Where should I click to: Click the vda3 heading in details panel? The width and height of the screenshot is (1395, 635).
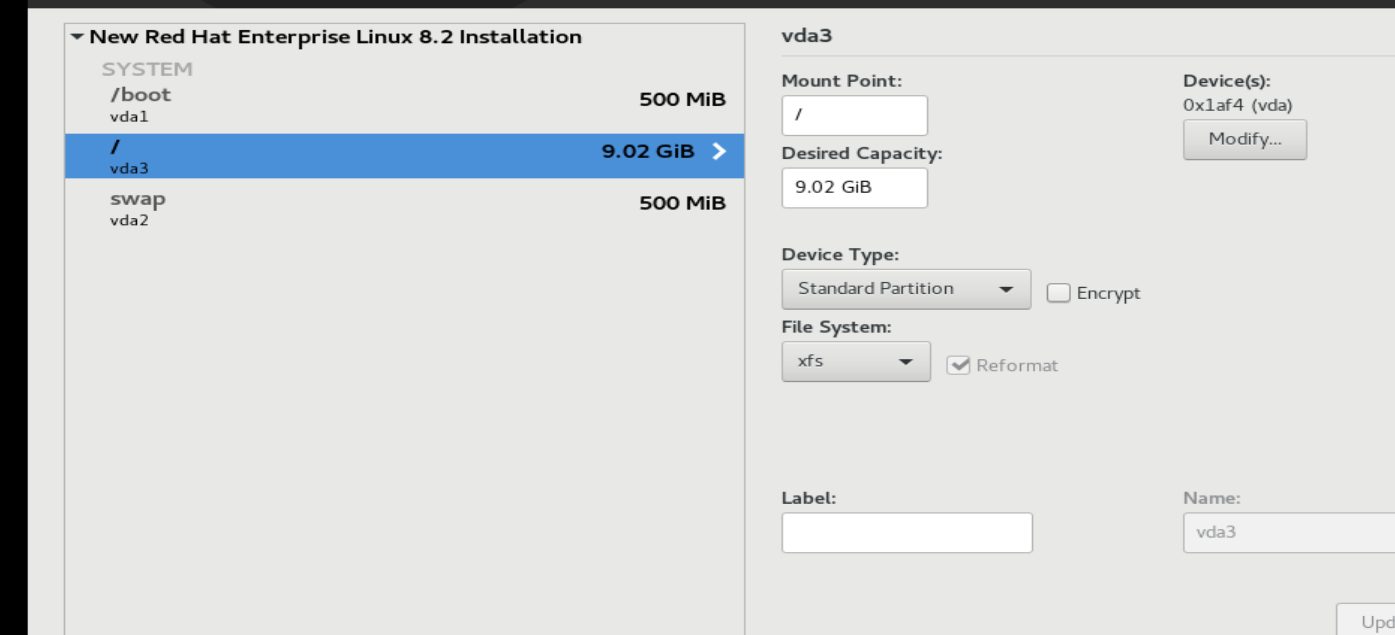point(806,36)
